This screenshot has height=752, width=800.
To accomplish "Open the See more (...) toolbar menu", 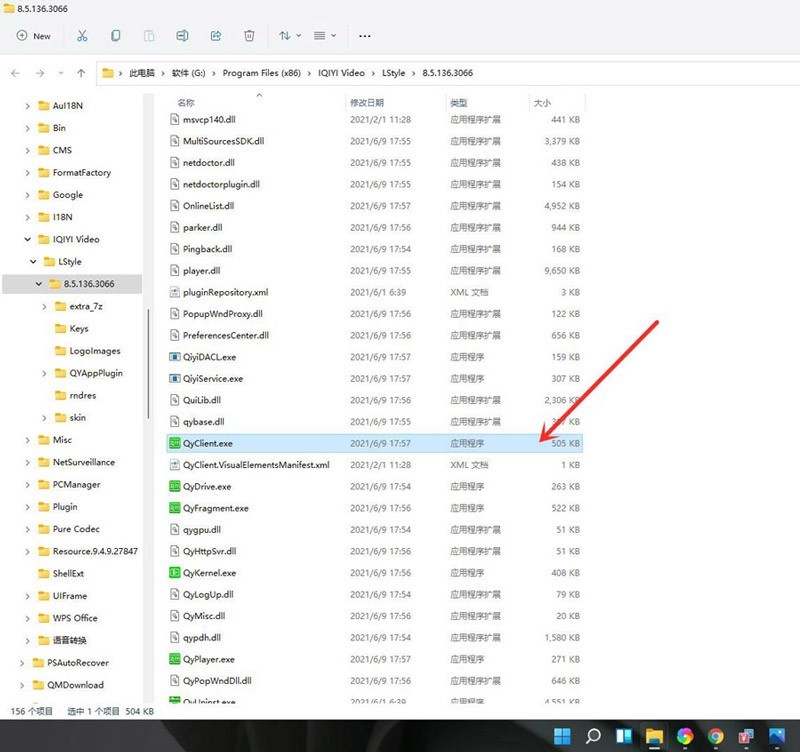I will coord(364,36).
